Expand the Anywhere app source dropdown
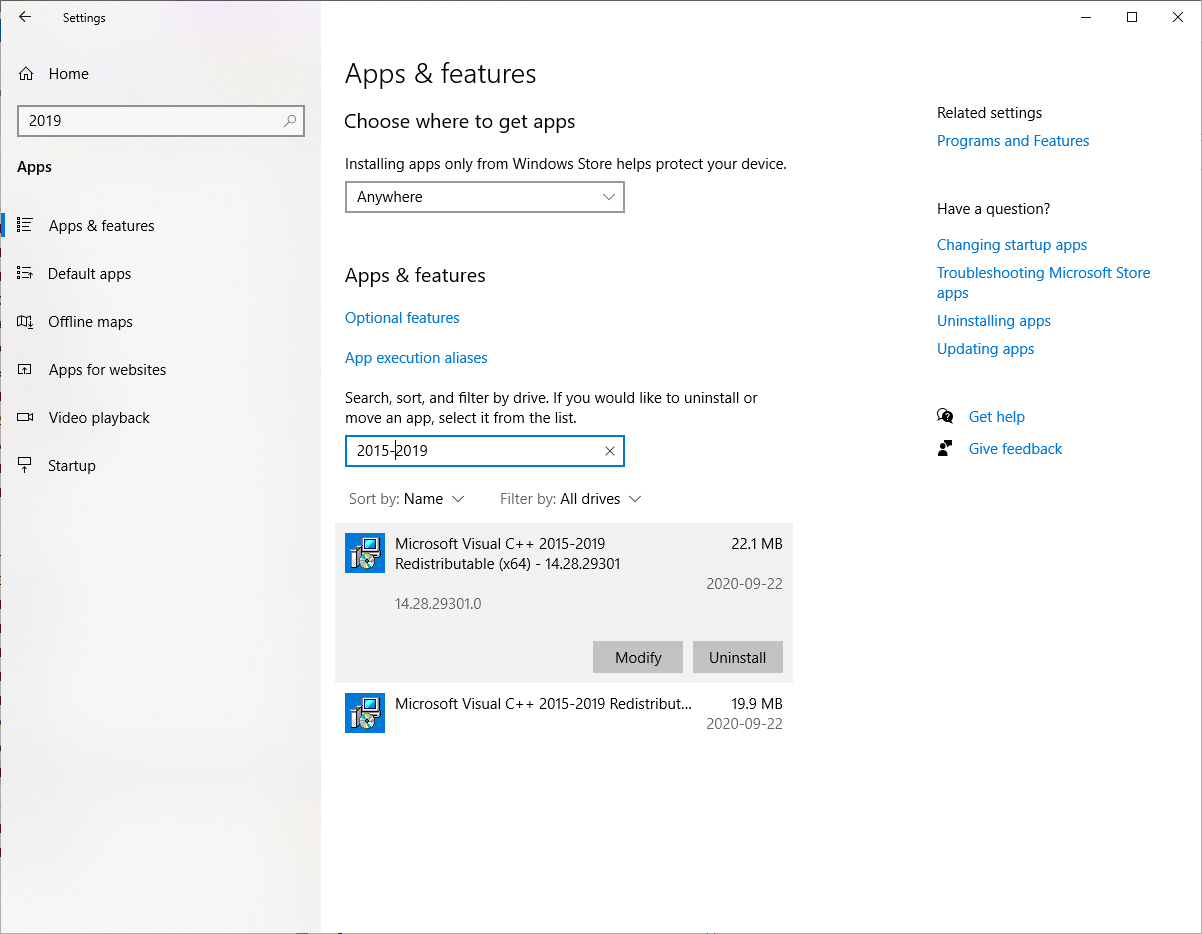1202x934 pixels. coord(485,197)
